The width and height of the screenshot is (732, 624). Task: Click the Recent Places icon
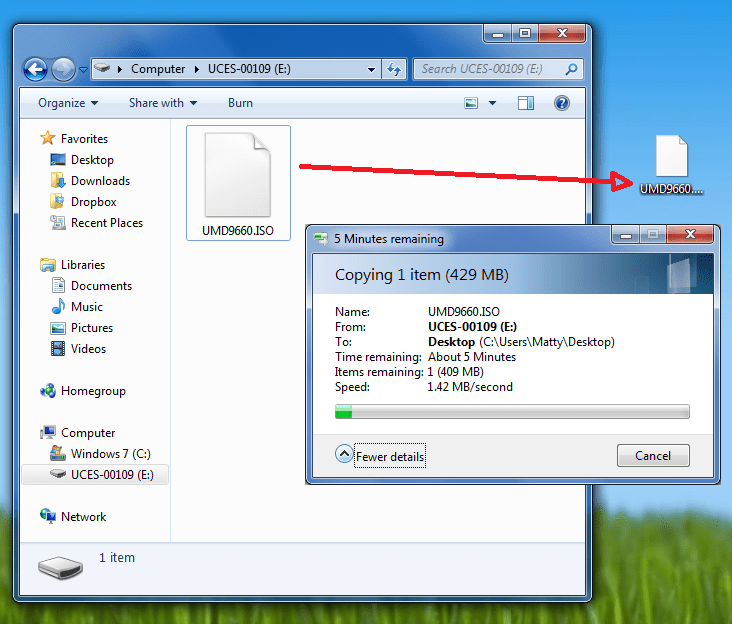coord(58,222)
